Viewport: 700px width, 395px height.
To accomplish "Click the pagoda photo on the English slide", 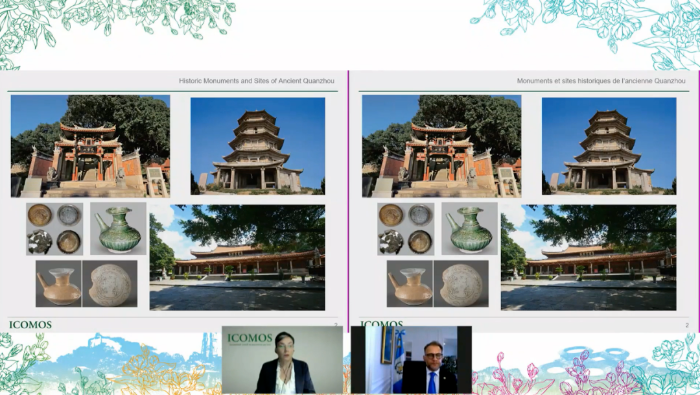I will [258, 146].
